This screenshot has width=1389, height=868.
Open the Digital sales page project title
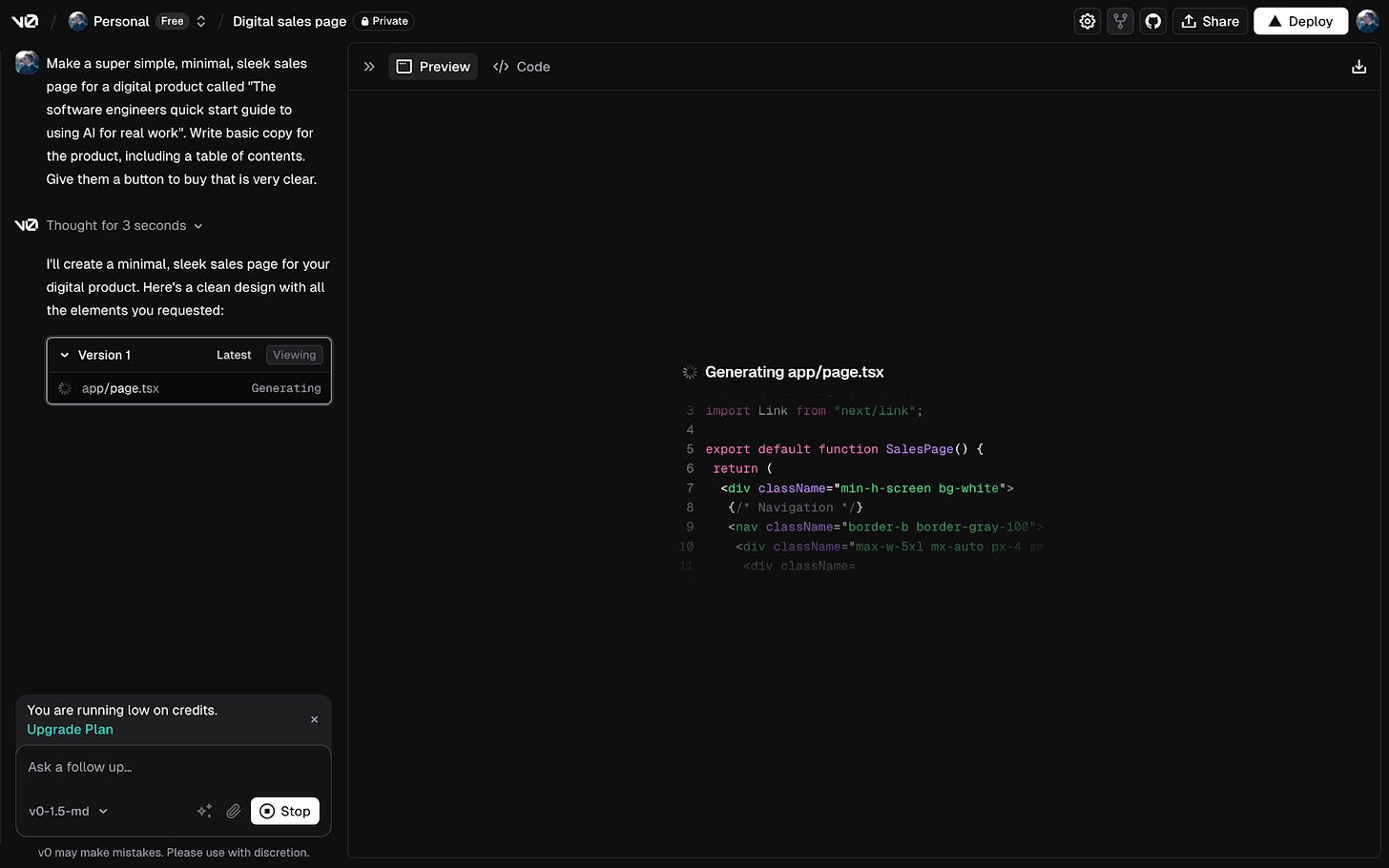(289, 21)
